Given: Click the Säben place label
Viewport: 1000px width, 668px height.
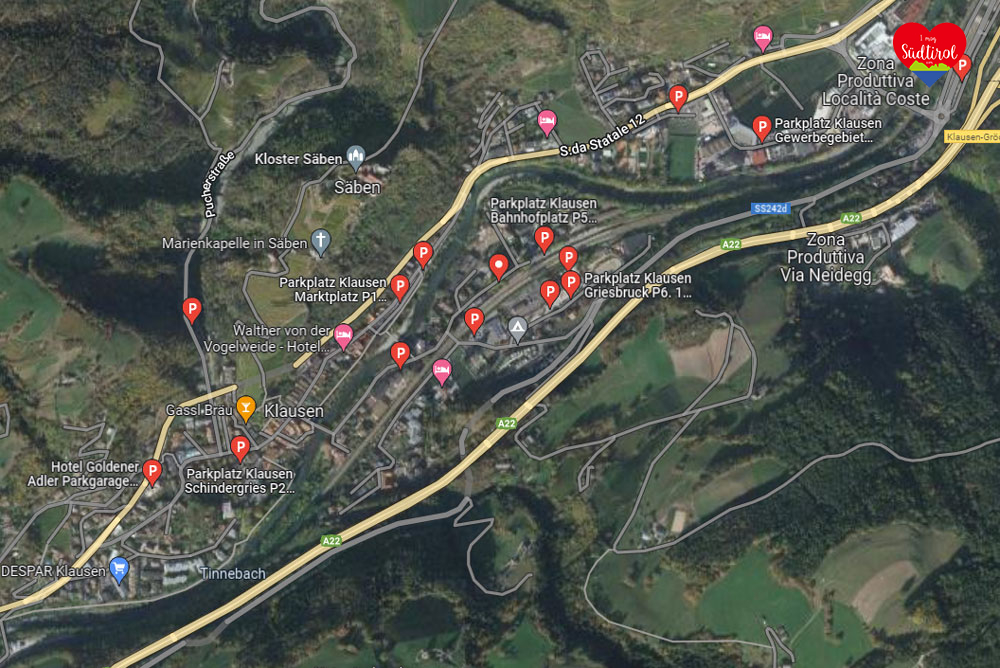Looking at the screenshot, I should point(357,188).
